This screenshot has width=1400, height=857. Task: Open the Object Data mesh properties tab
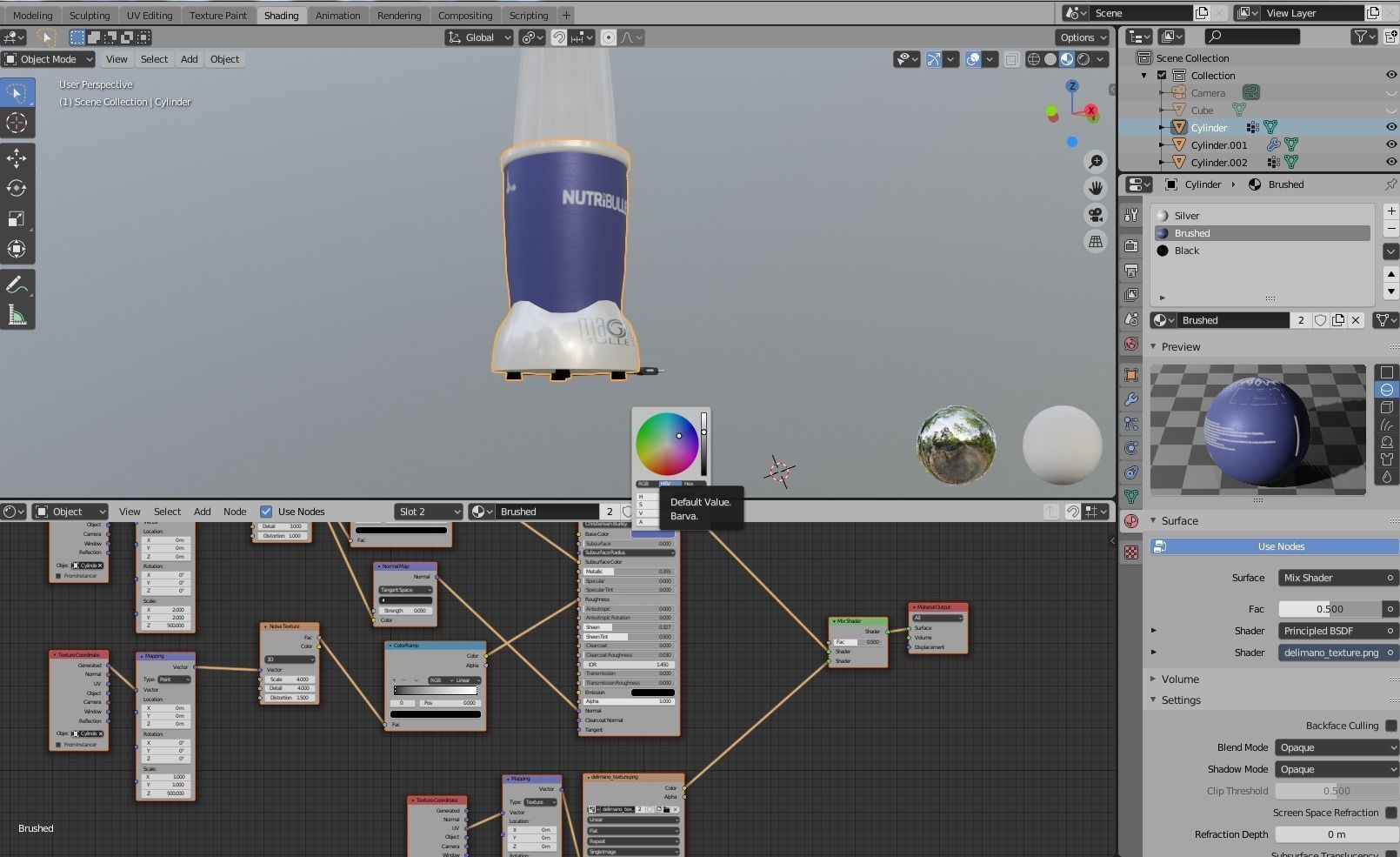pos(1130,497)
